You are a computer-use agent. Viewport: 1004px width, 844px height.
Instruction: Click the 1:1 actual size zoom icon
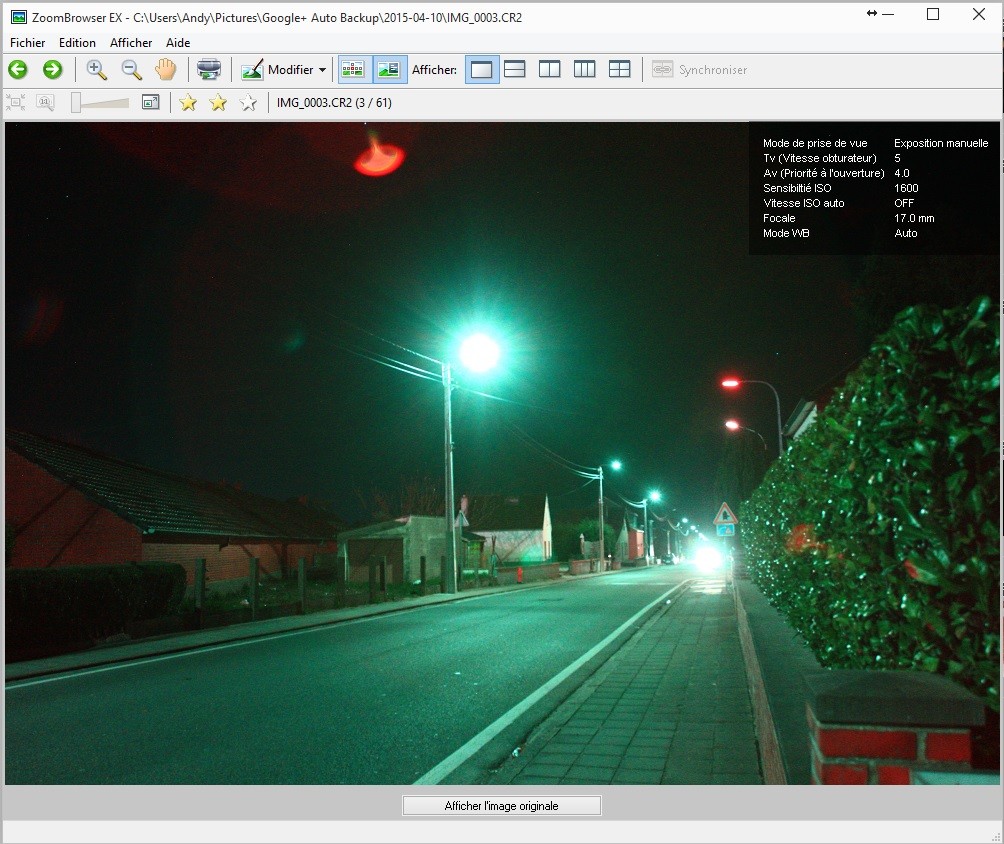(x=45, y=102)
